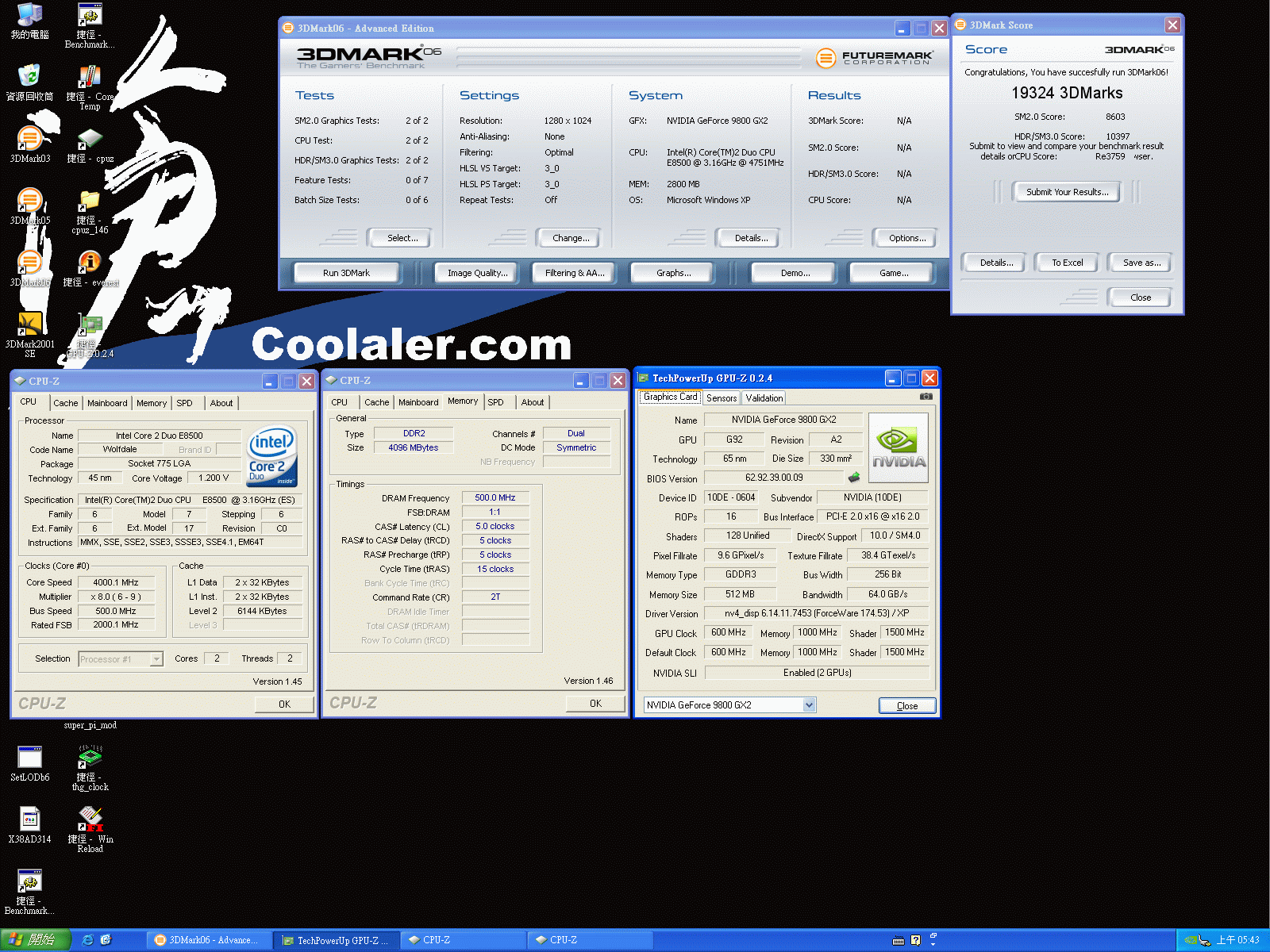
Task: Open the Processor #1 selection dropdown
Action: pos(156,658)
